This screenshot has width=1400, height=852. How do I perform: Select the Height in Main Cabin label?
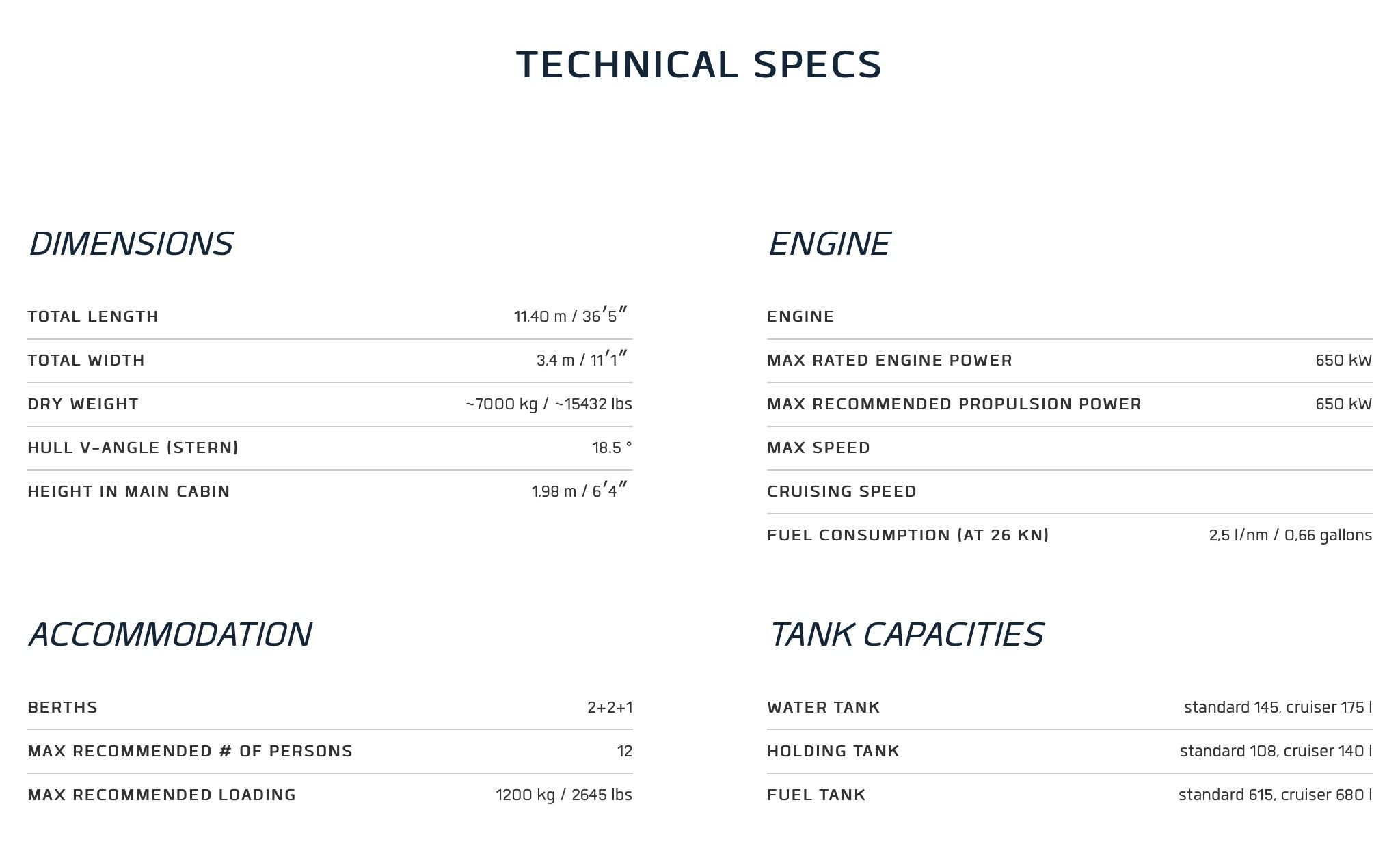coord(129,492)
